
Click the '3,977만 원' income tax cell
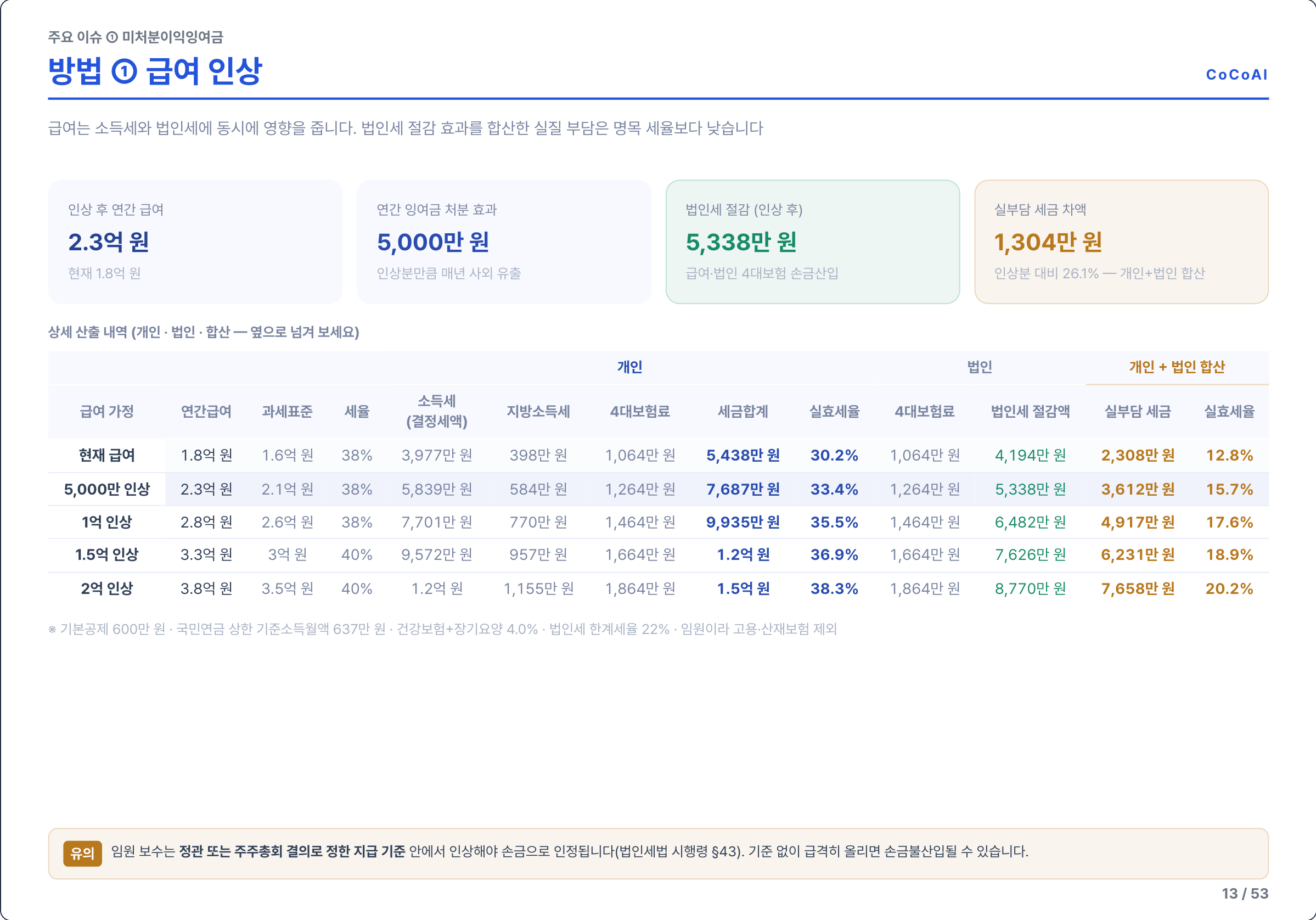point(437,455)
